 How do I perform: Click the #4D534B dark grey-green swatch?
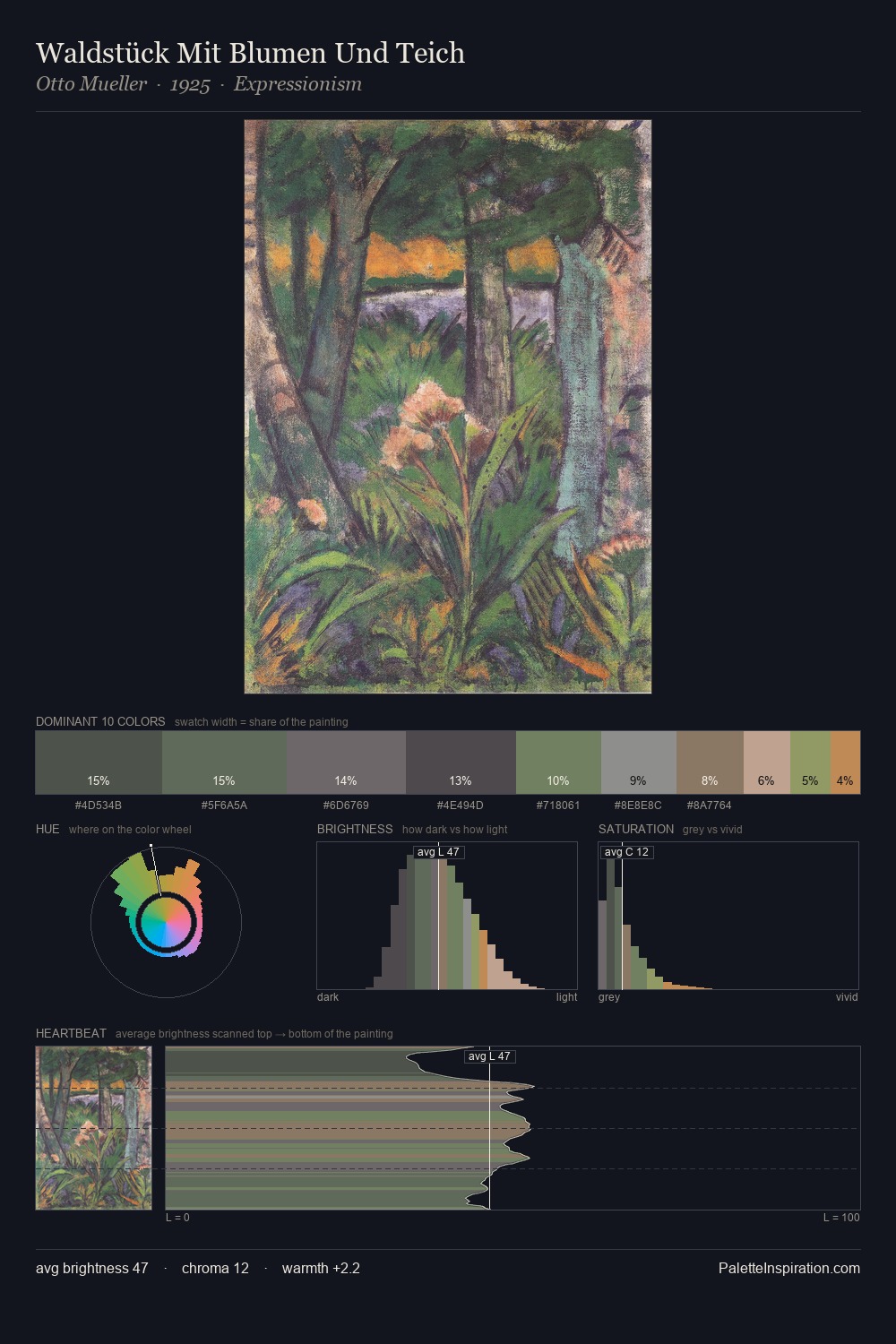(x=99, y=762)
